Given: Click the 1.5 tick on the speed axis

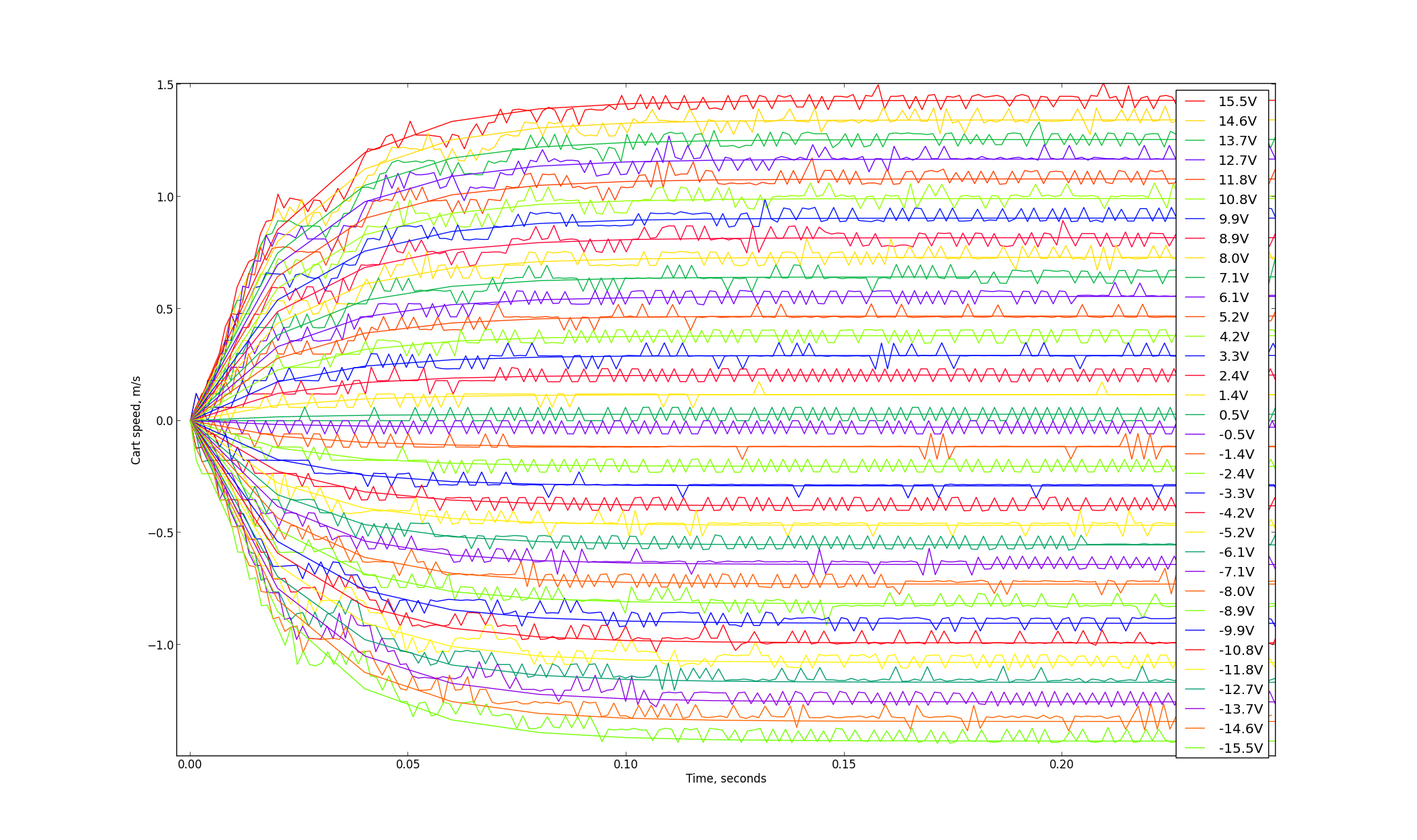Looking at the screenshot, I should coord(165,85).
